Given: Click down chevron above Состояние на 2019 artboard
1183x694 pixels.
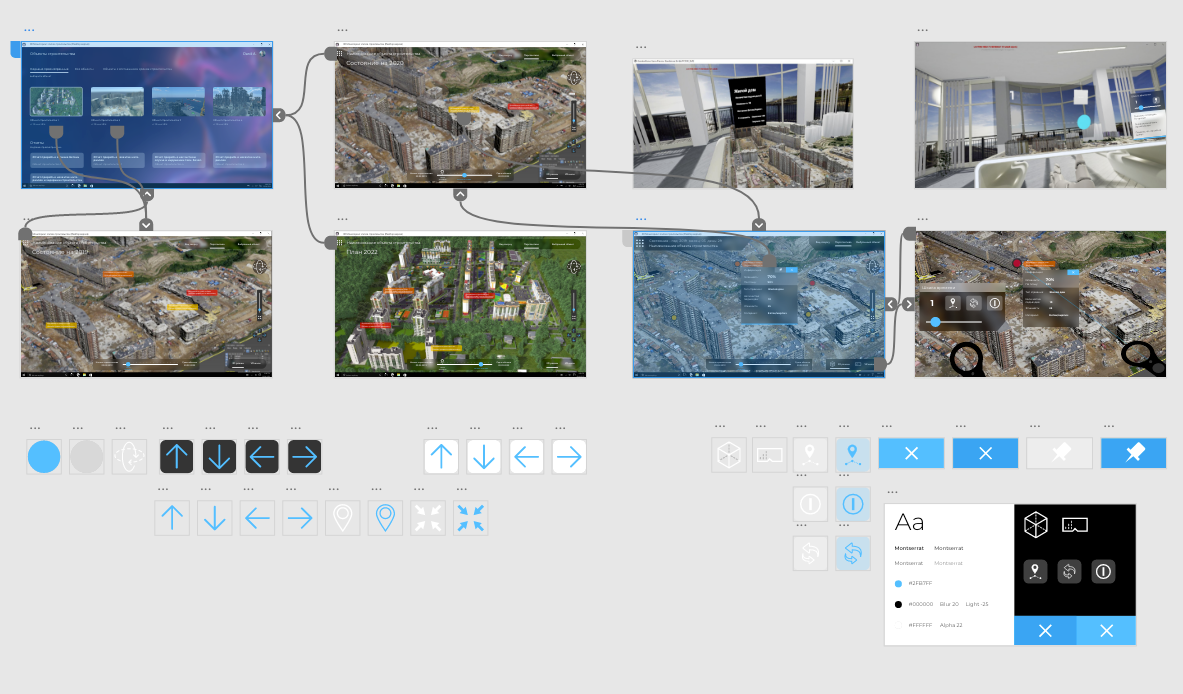Looking at the screenshot, I should (146, 225).
